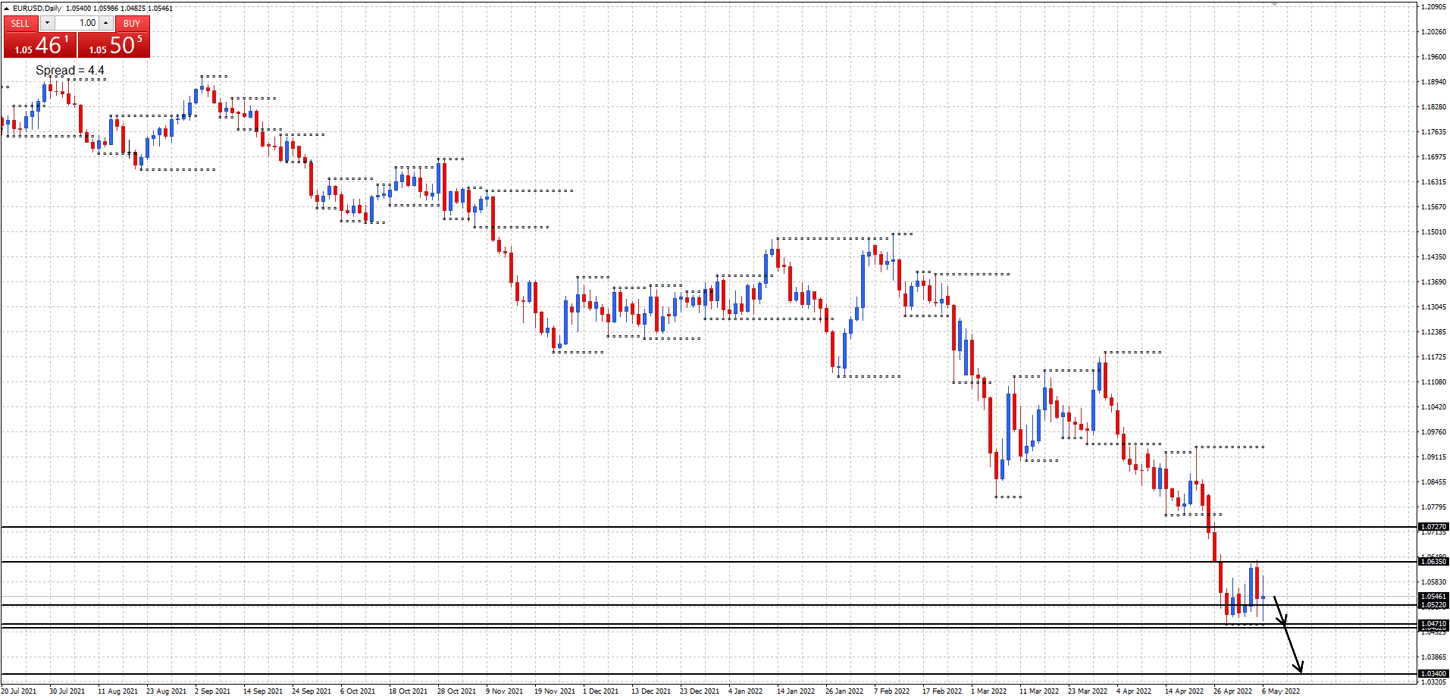1450x698 pixels.
Task: Click the 1.00 lot volume field
Action: pyautogui.click(x=77, y=23)
